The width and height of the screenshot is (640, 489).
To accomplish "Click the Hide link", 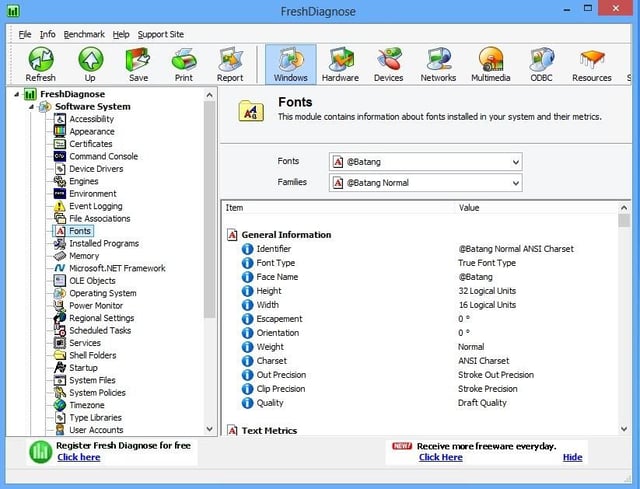I will click(x=573, y=457).
